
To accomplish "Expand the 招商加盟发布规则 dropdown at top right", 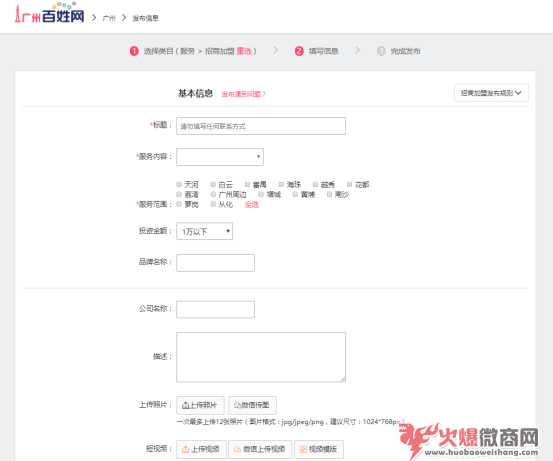I will point(491,93).
